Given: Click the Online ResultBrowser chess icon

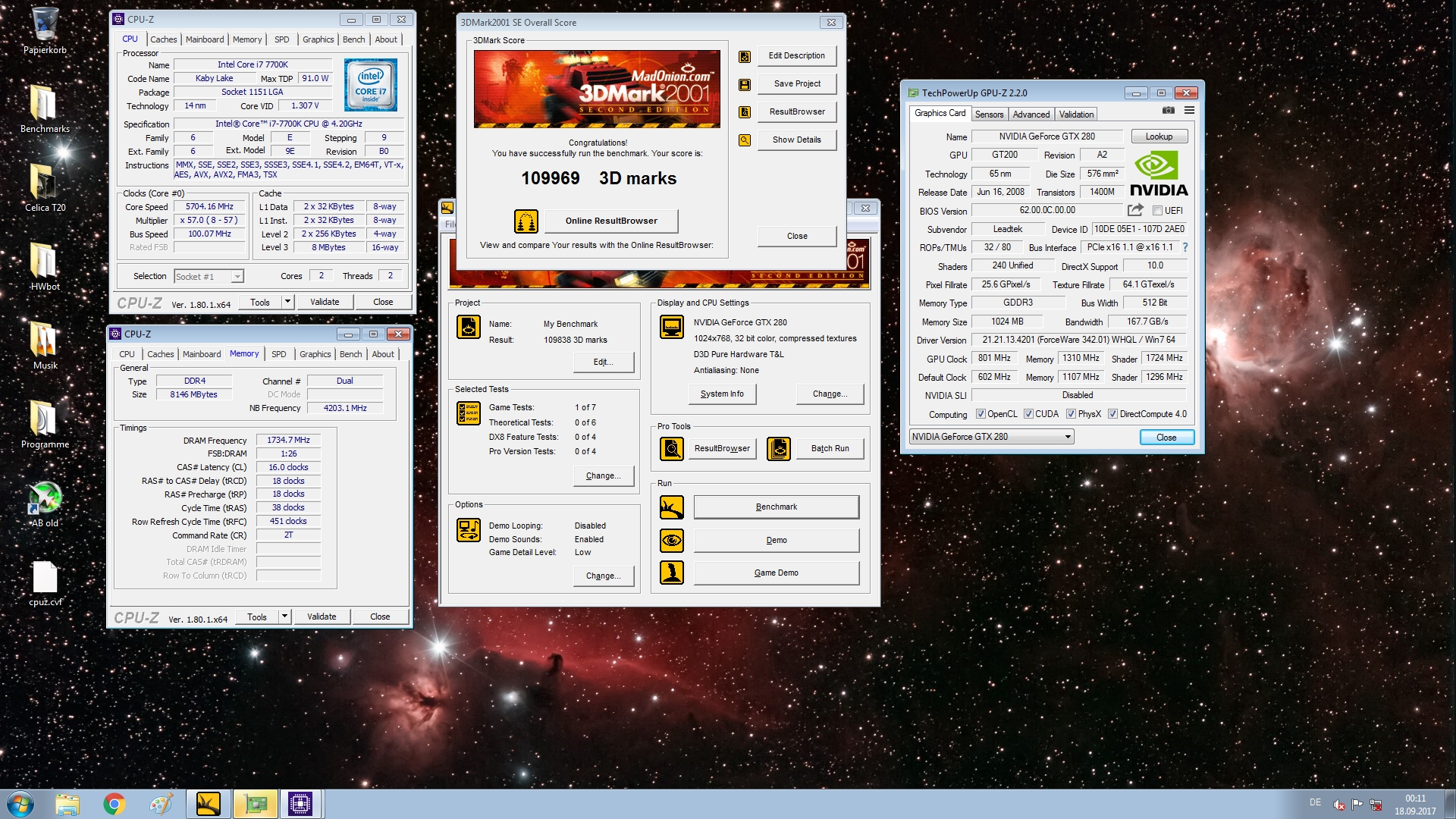Looking at the screenshot, I should (x=526, y=221).
